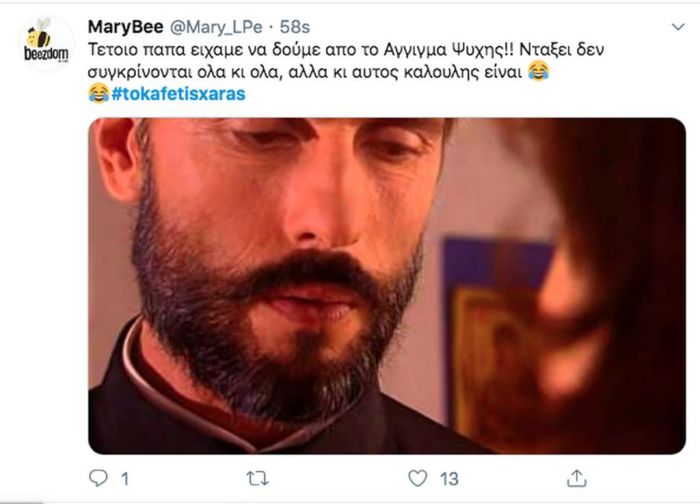Click the laughing emoji after the word είναι
The width and height of the screenshot is (700, 504).
(538, 71)
